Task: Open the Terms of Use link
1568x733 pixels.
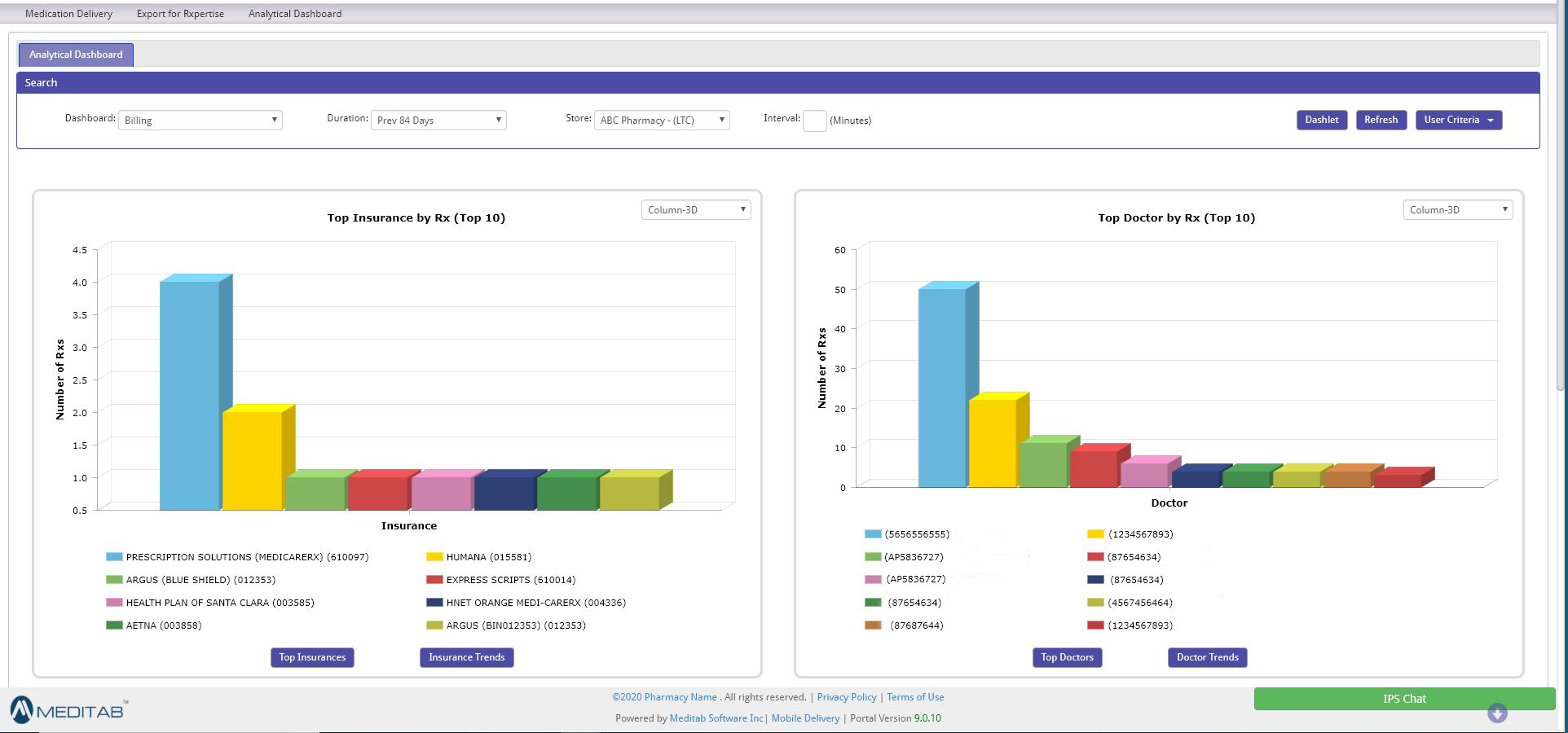Action: [x=915, y=697]
